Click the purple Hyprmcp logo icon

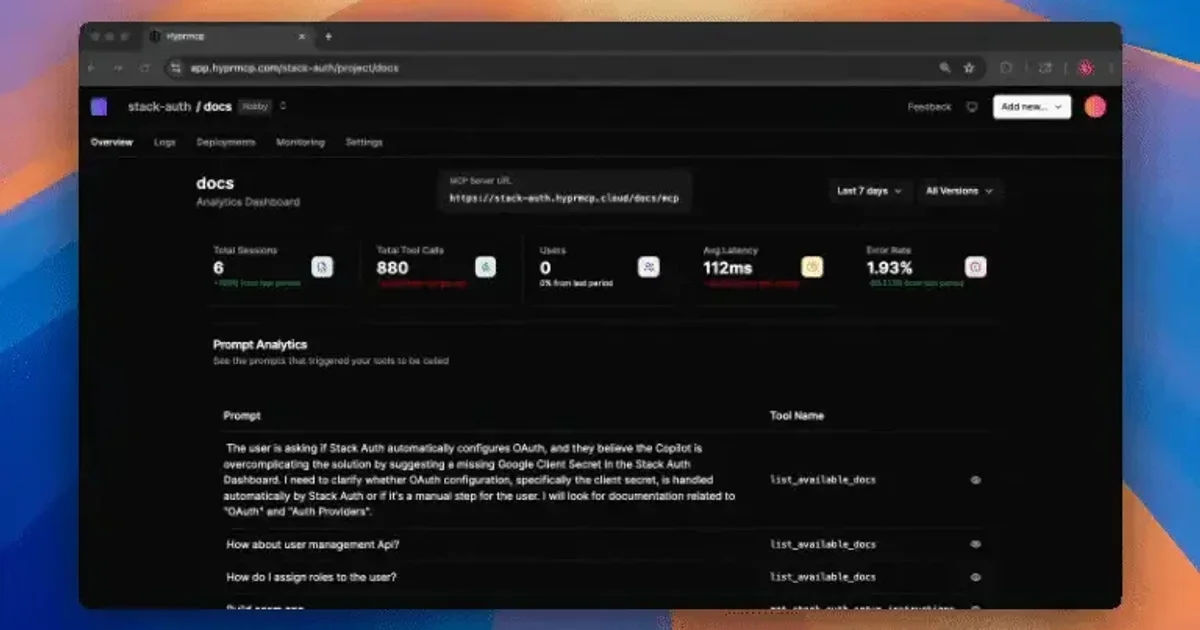click(x=98, y=107)
